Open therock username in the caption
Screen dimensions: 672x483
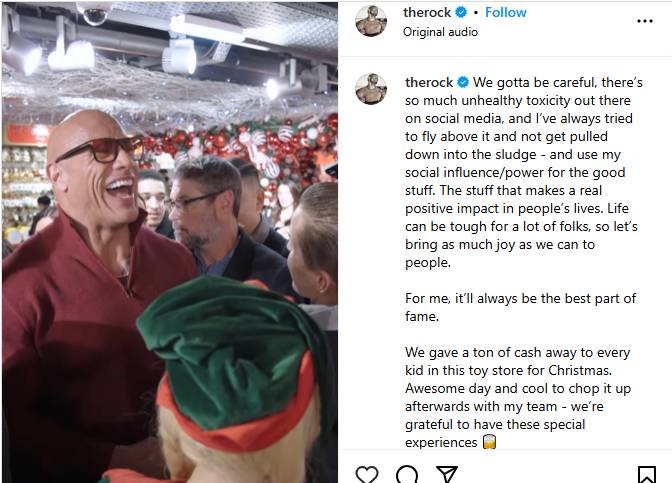428,82
